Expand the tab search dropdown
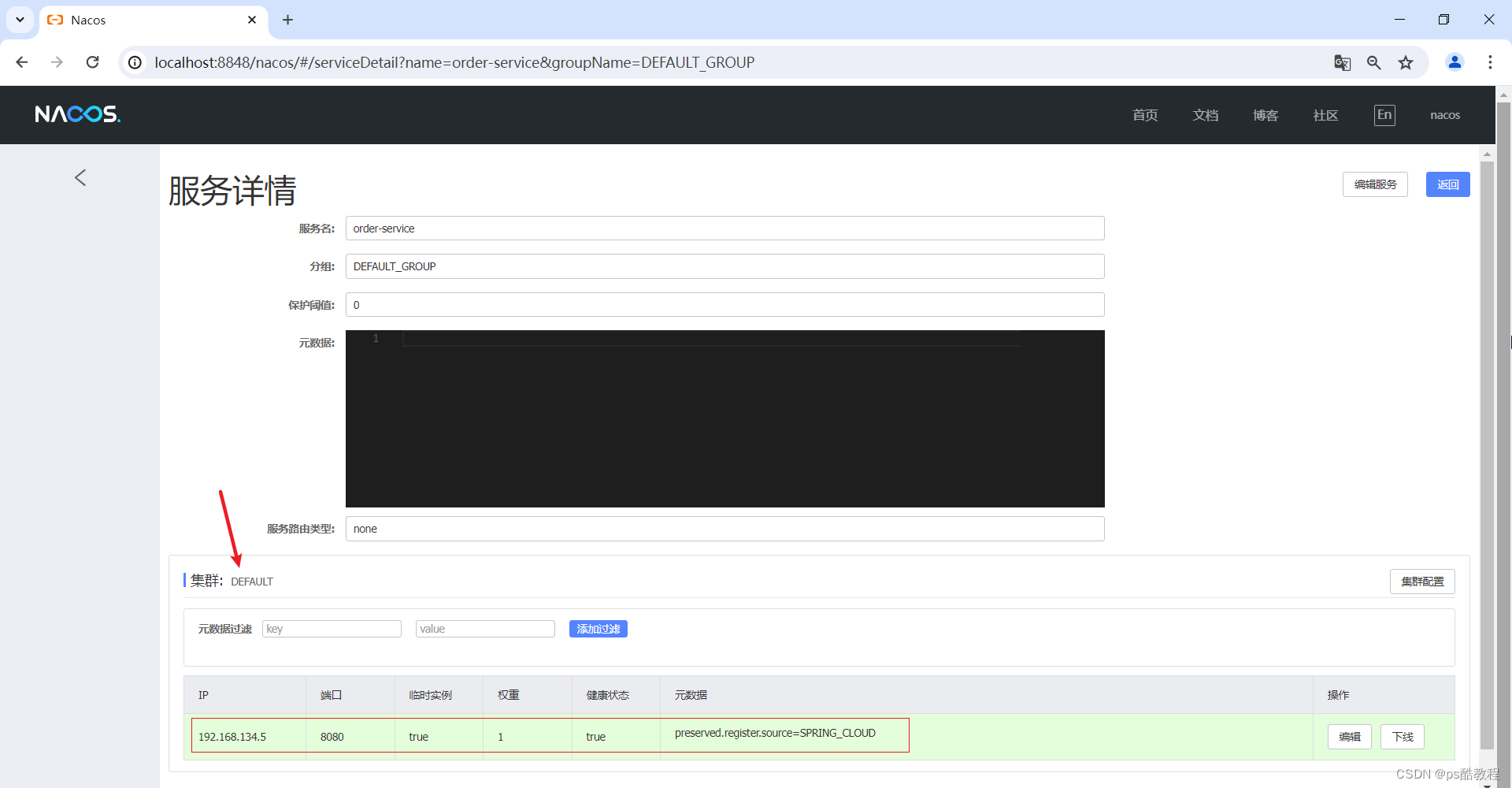Image resolution: width=1512 pixels, height=788 pixels. coord(20,20)
